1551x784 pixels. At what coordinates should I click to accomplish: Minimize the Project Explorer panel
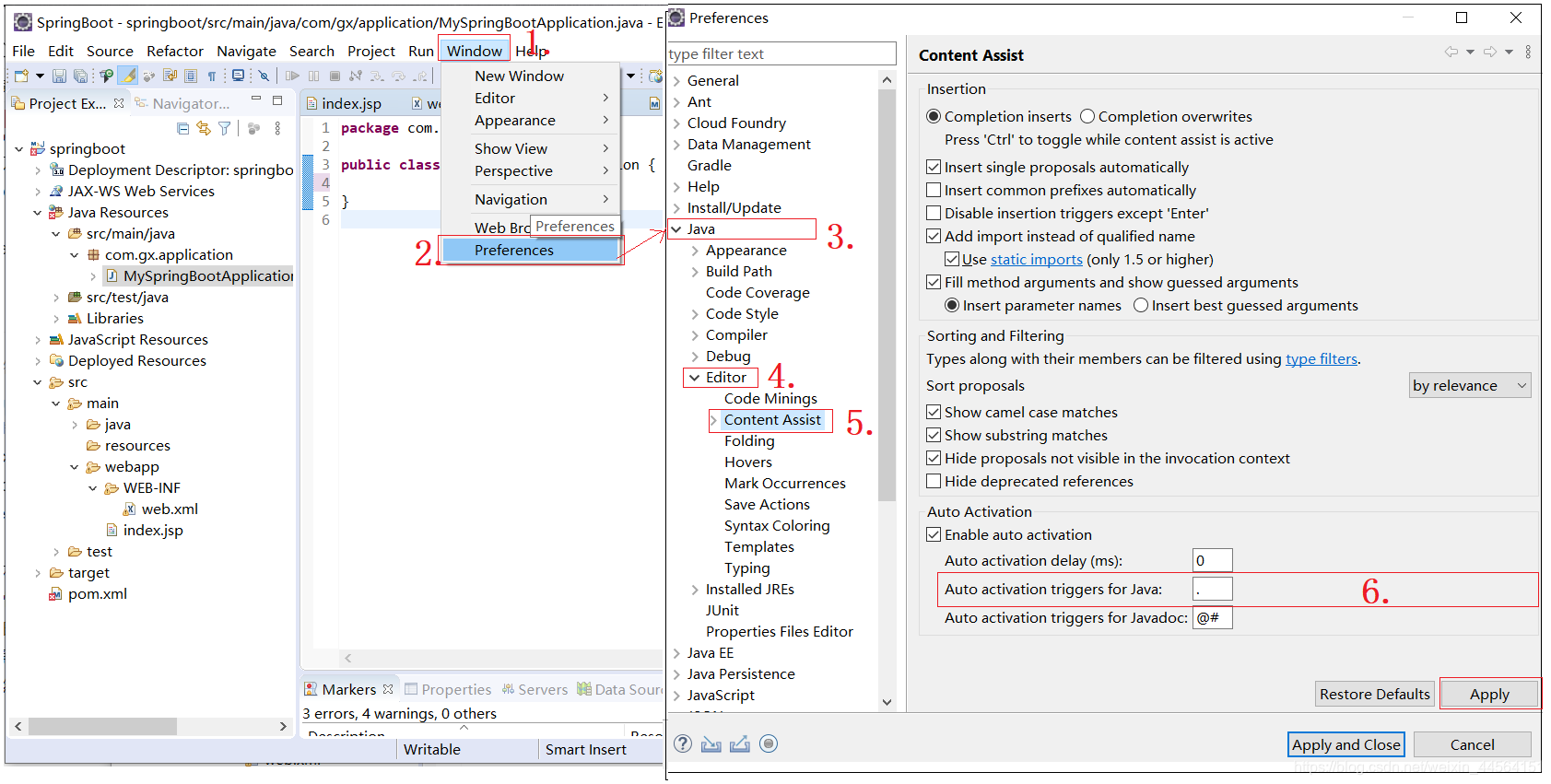[x=256, y=99]
